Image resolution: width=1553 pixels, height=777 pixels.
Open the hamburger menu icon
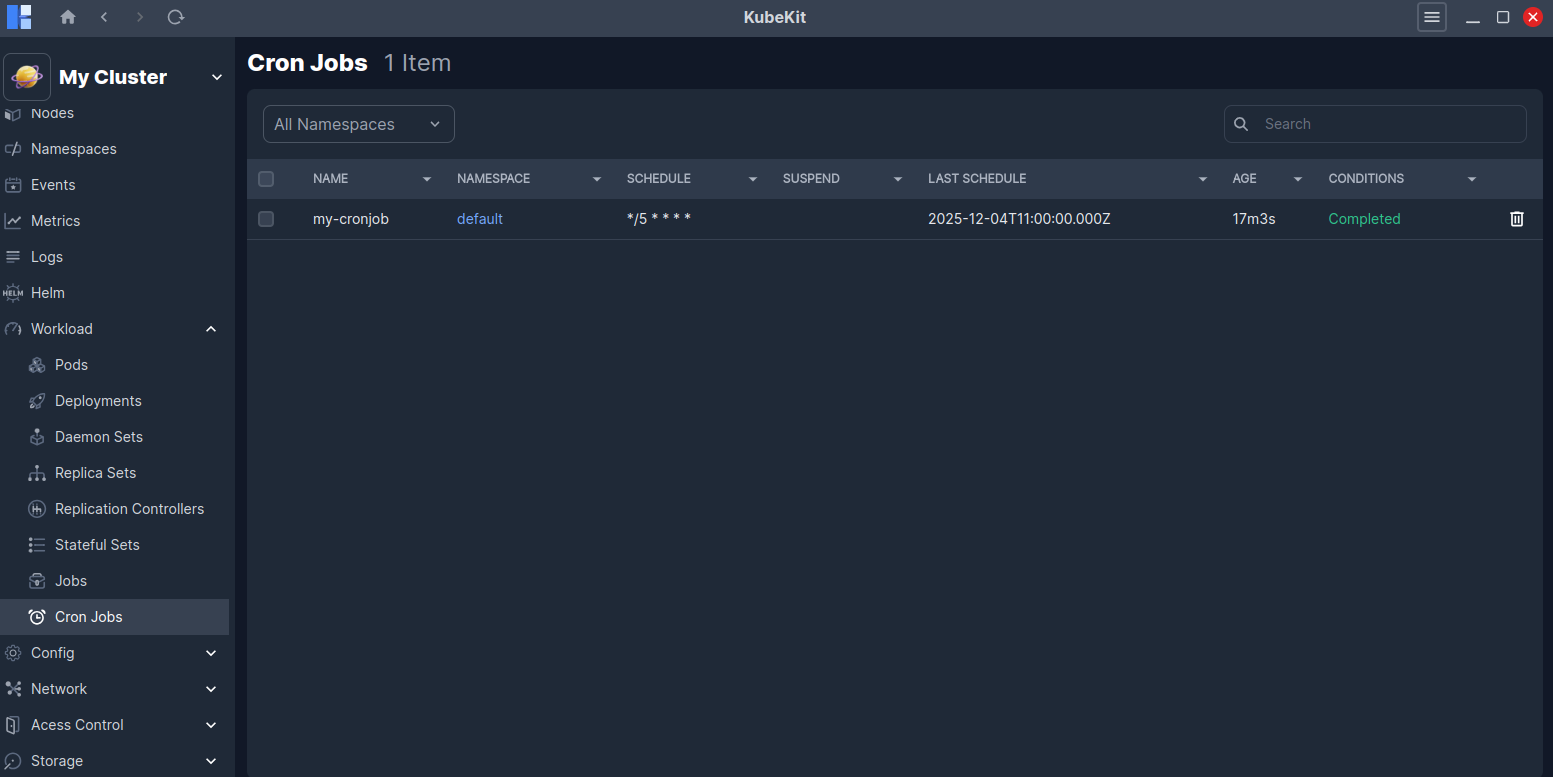pos(1431,17)
